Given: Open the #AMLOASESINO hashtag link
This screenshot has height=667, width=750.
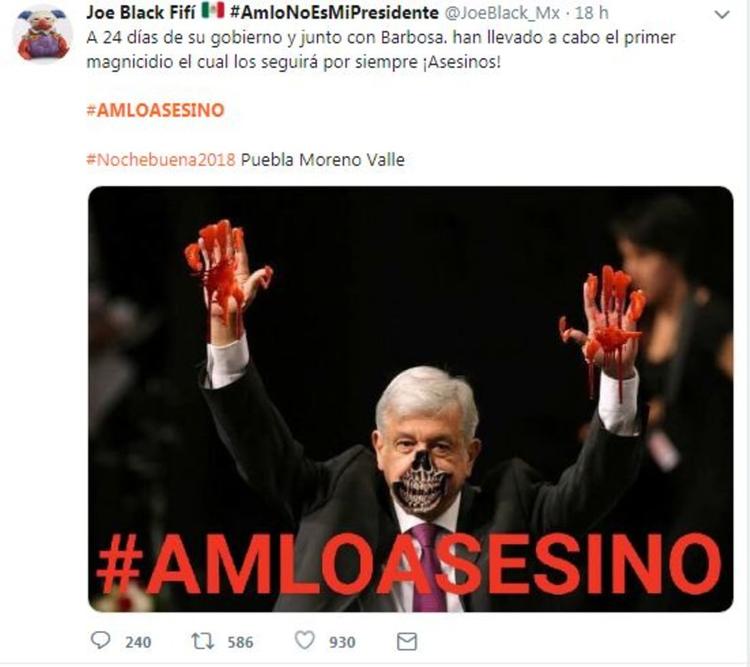Looking at the screenshot, I should [155, 110].
